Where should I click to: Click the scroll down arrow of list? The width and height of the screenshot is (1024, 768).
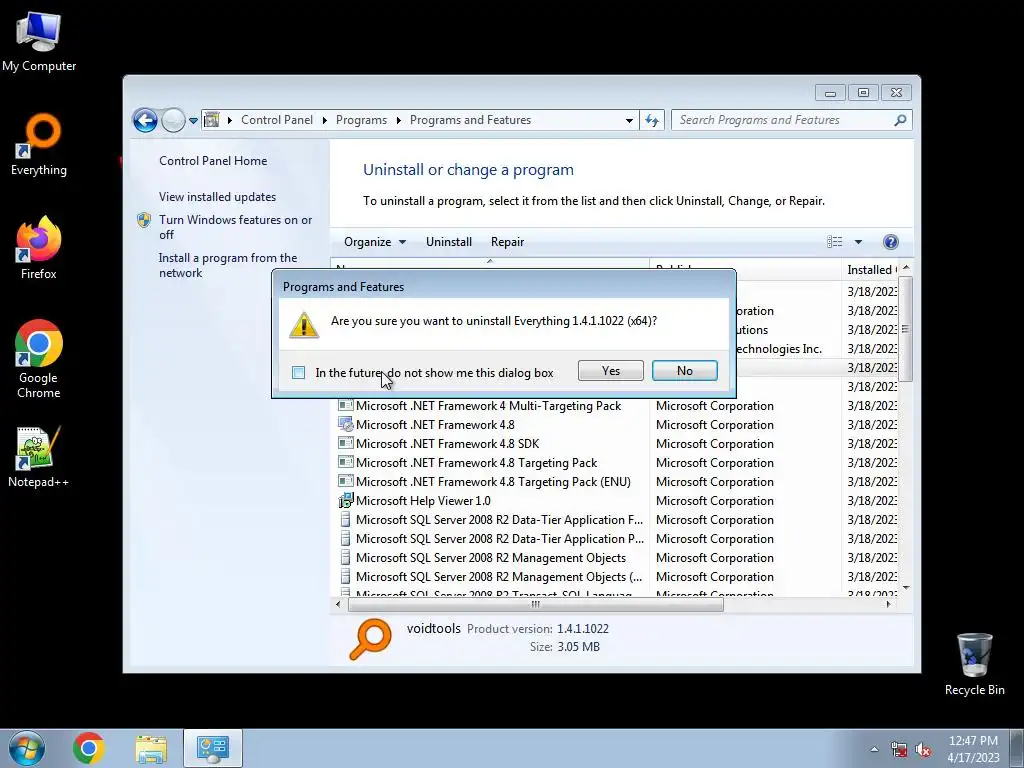click(x=905, y=588)
